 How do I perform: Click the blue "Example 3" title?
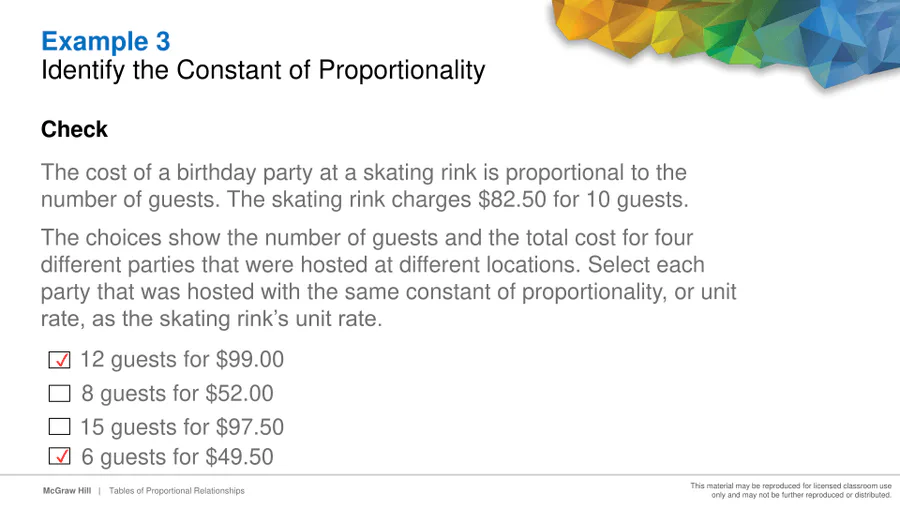coord(106,41)
